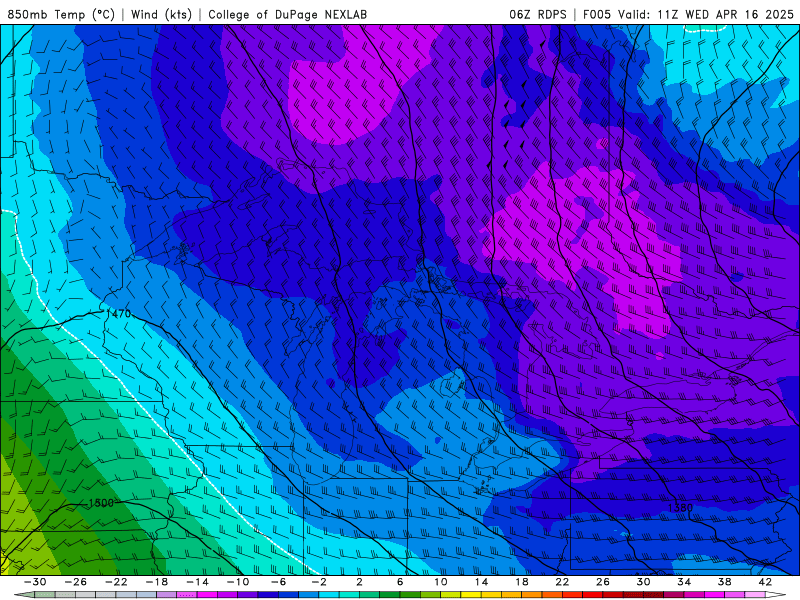Screen dimensions: 800x600
Task: Click the -2 color scale label
Action: (319, 582)
